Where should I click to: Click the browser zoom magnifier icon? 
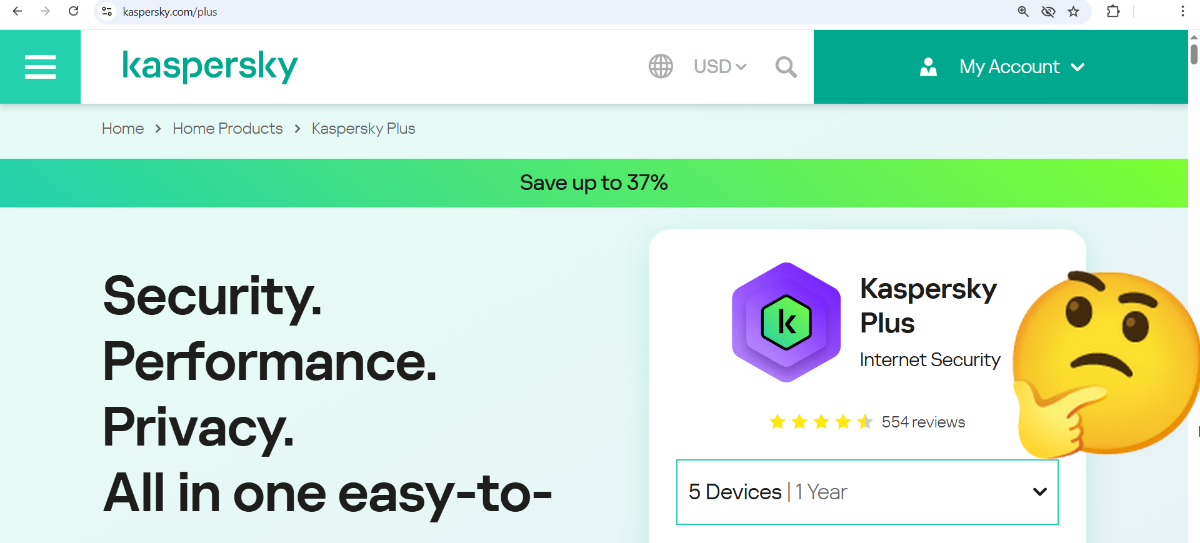pos(1023,12)
